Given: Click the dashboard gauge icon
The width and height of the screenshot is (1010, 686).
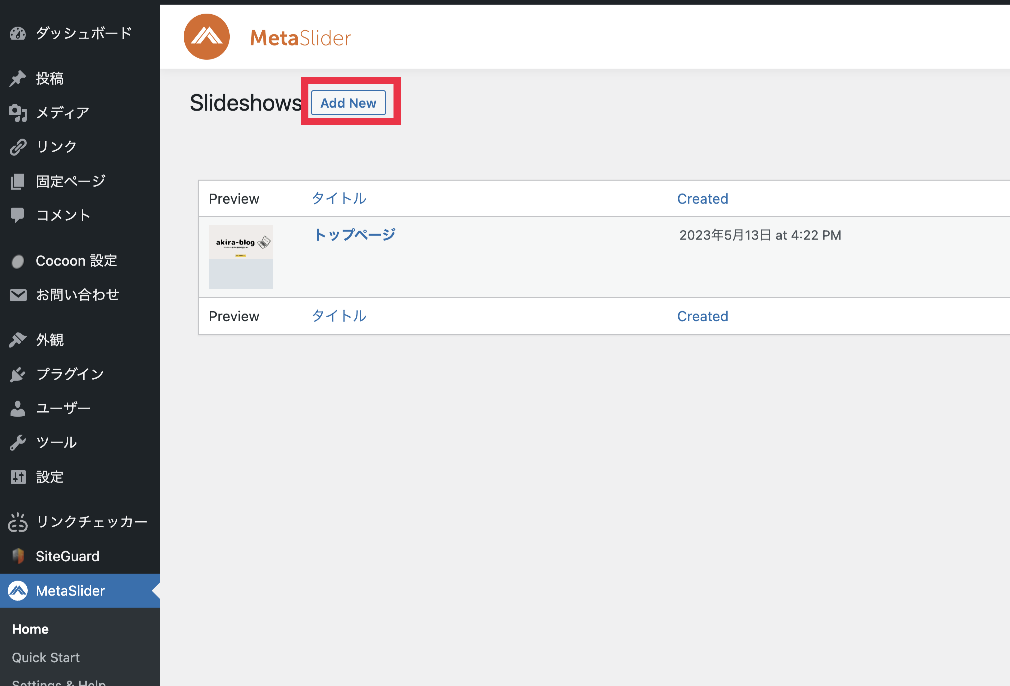Looking at the screenshot, I should 18,33.
